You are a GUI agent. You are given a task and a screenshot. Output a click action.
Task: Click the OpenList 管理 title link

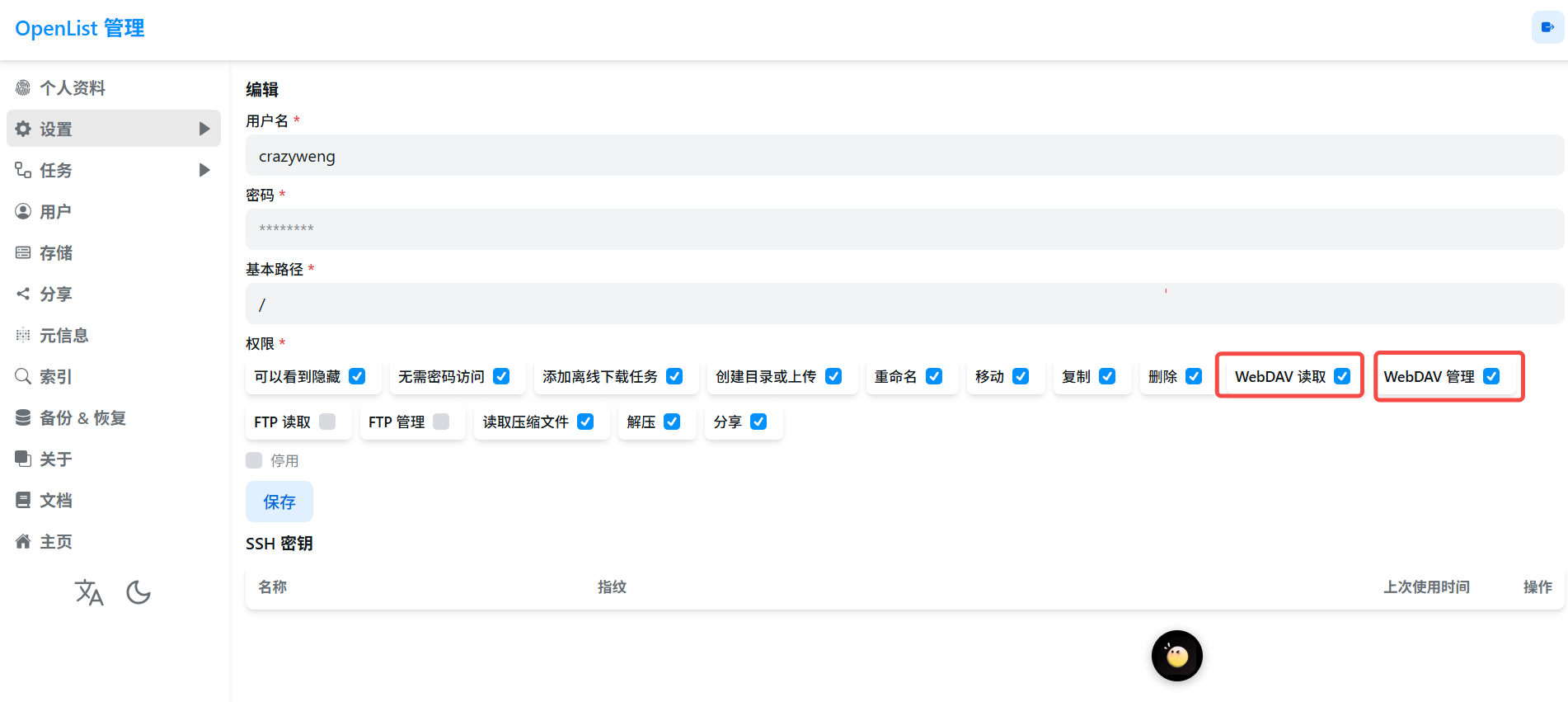point(80,28)
